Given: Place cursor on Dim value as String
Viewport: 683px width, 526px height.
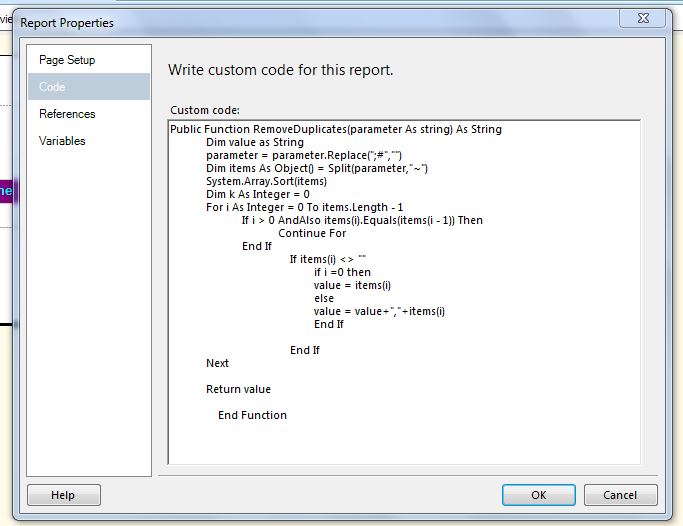Looking at the screenshot, I should pos(254,142).
